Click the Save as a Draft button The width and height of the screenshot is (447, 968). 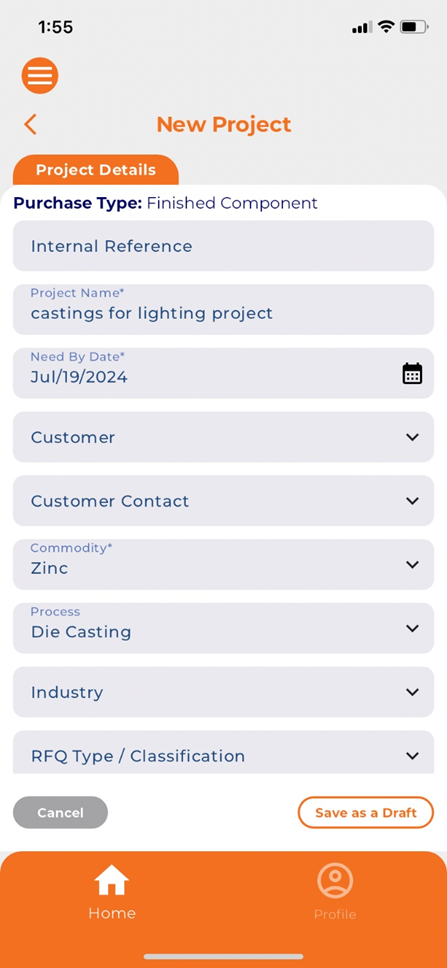(x=366, y=812)
